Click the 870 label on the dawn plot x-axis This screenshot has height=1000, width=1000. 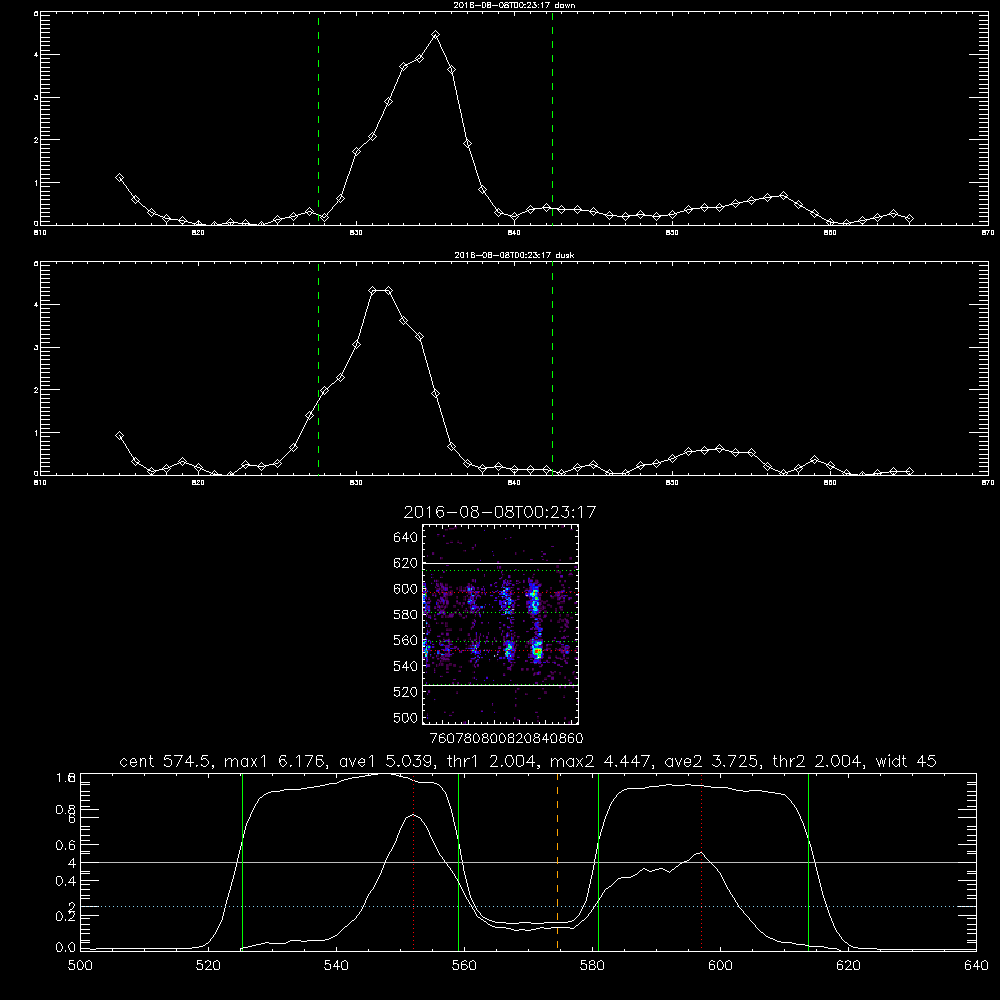988,233
